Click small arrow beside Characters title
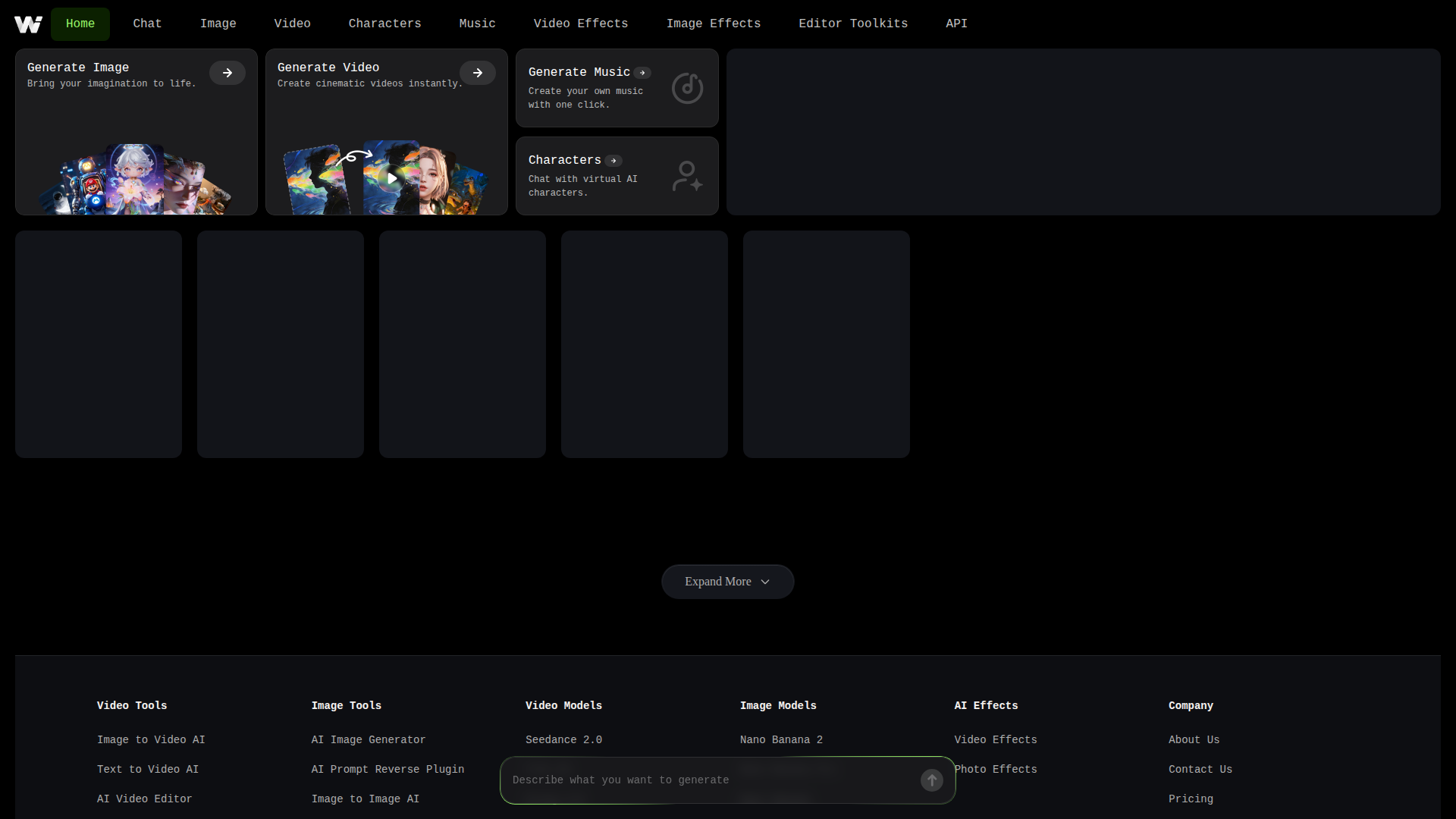Screen dimensions: 1456x819 [613, 161]
